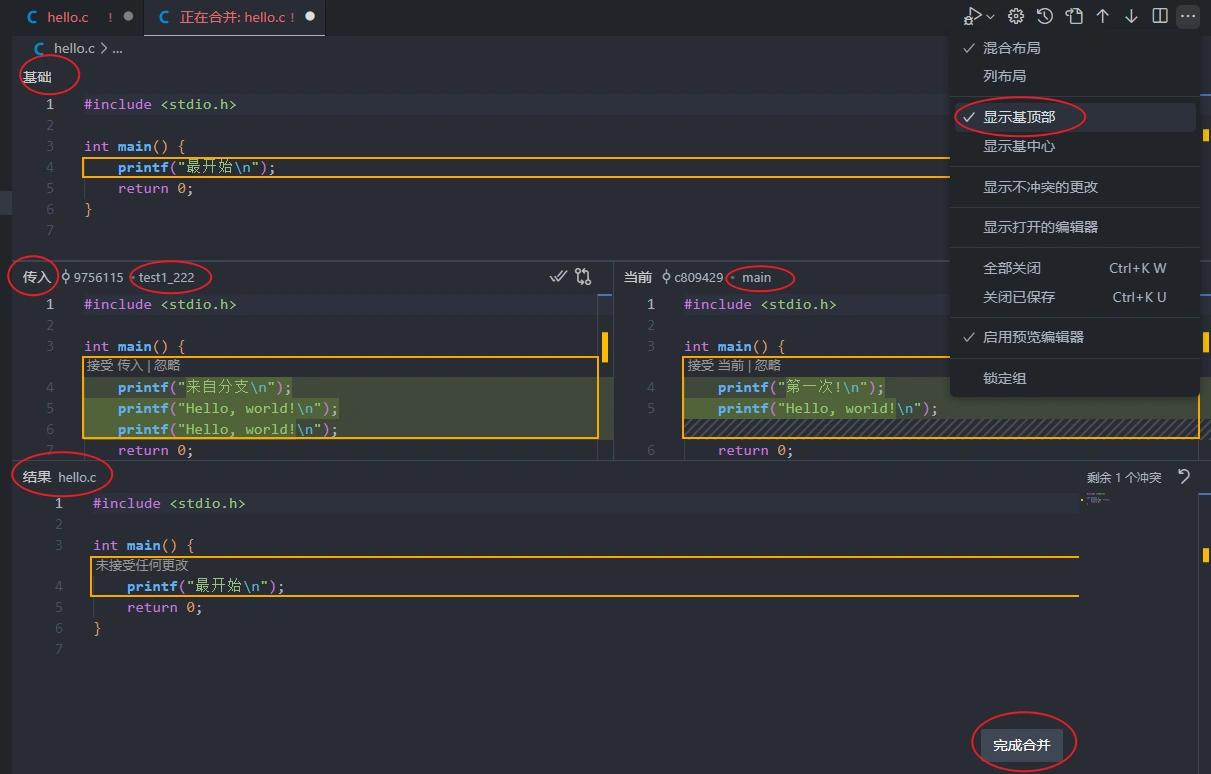Click the 完成合并 button

pyautogui.click(x=1021, y=745)
